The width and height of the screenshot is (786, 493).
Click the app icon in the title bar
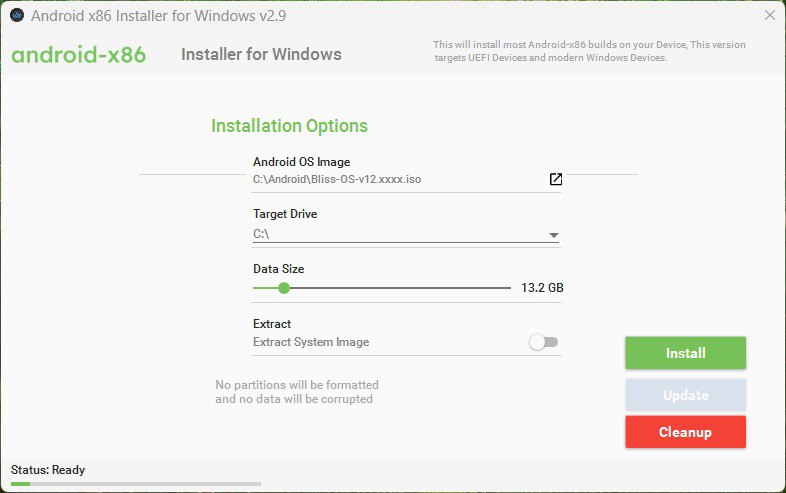tap(16, 16)
